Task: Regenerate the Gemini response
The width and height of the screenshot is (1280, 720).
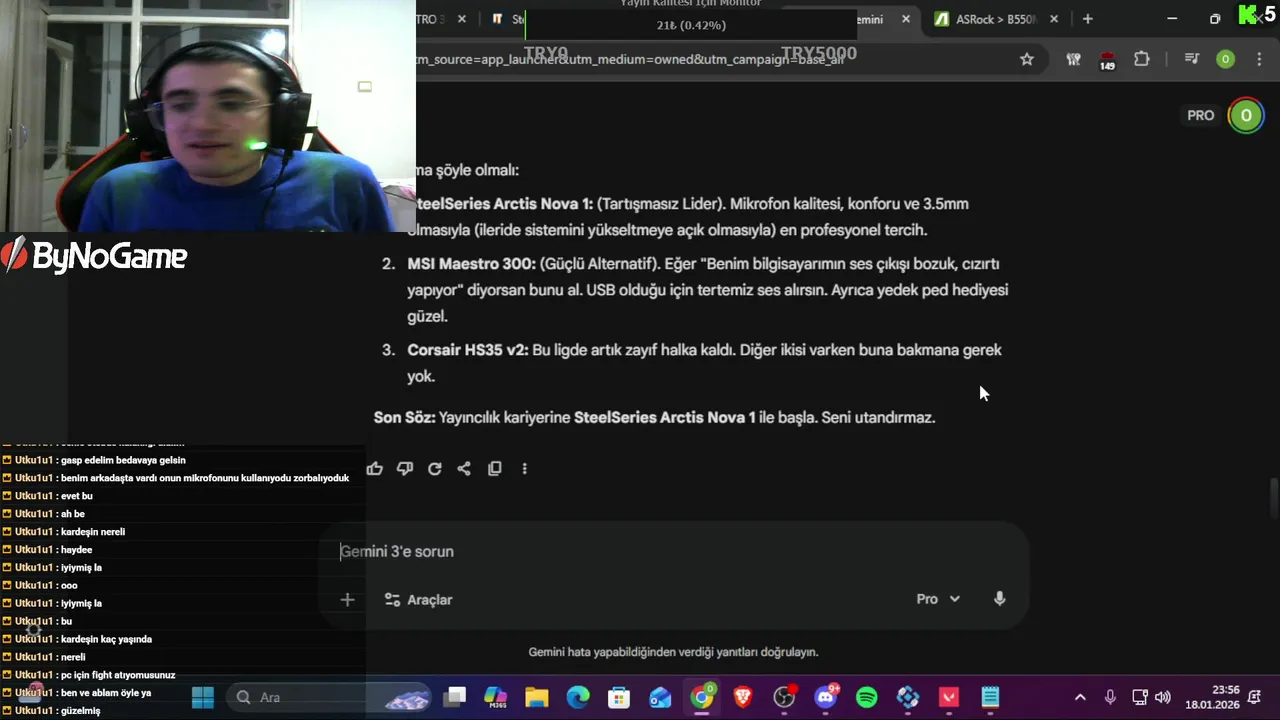Action: click(435, 468)
